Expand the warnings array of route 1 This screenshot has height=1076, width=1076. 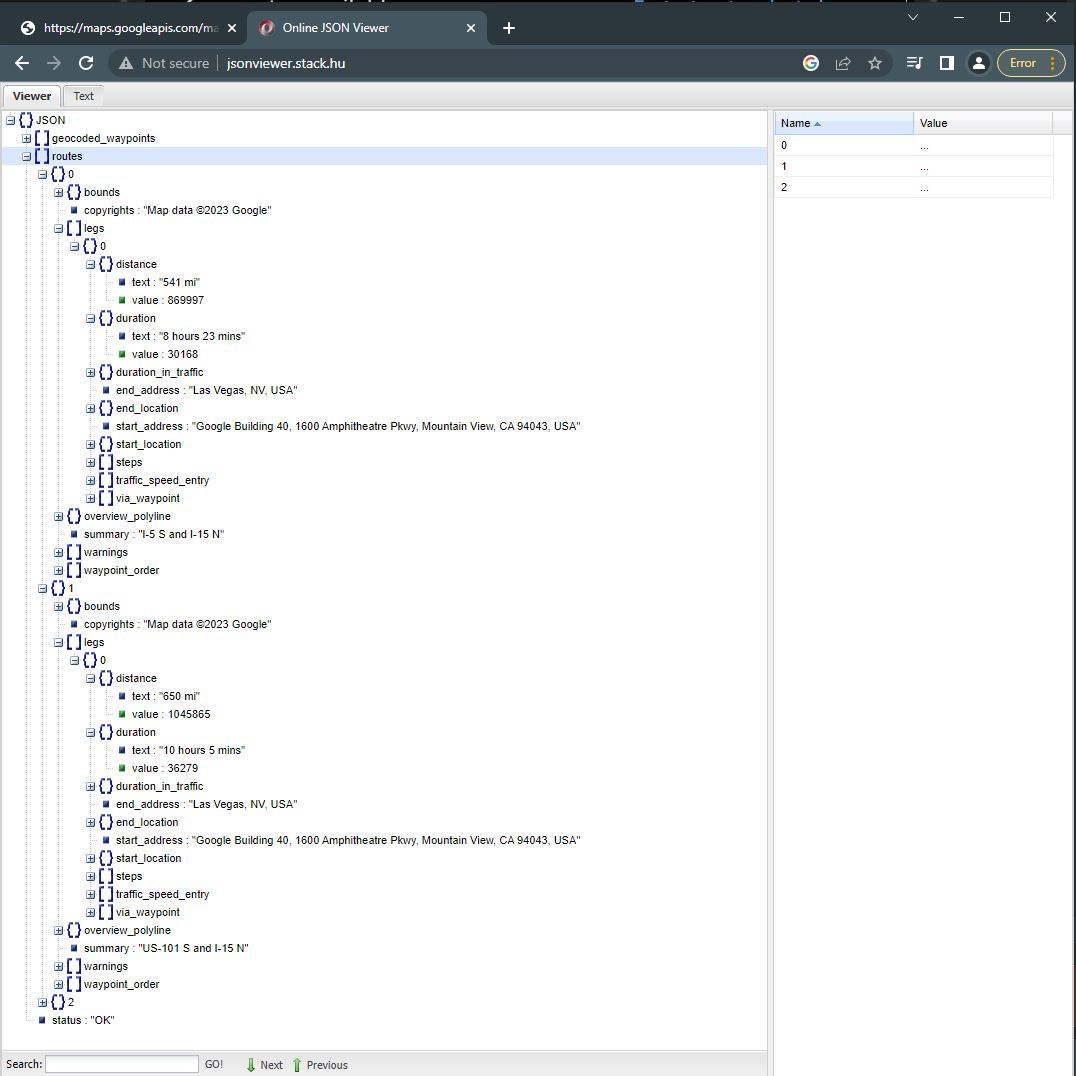pos(58,966)
